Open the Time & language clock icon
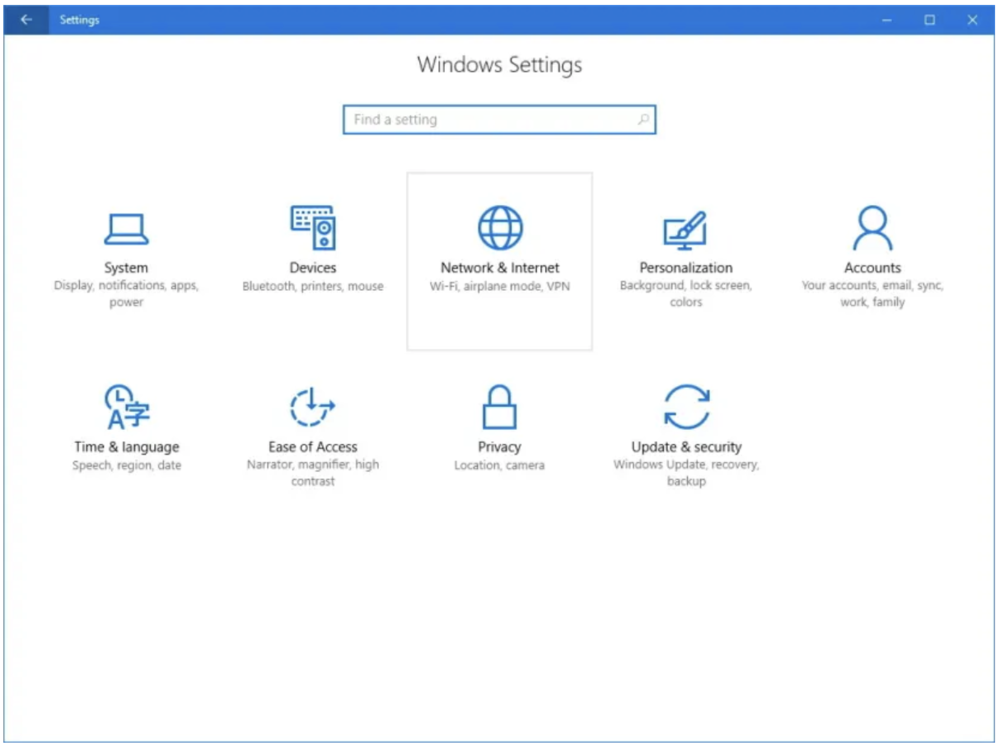This screenshot has width=1000, height=746. click(127, 407)
